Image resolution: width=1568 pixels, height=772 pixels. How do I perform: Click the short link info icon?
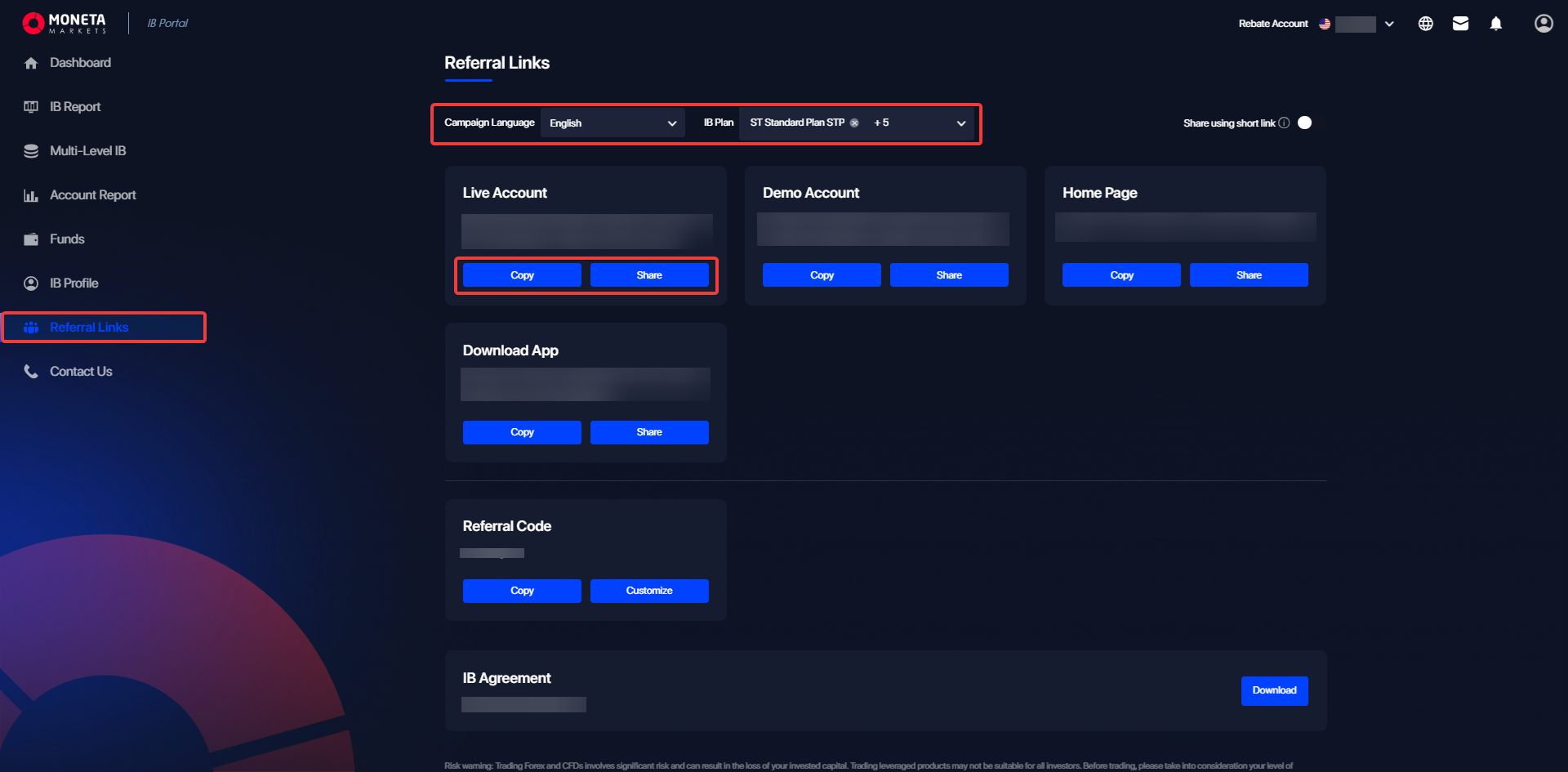(x=1284, y=123)
